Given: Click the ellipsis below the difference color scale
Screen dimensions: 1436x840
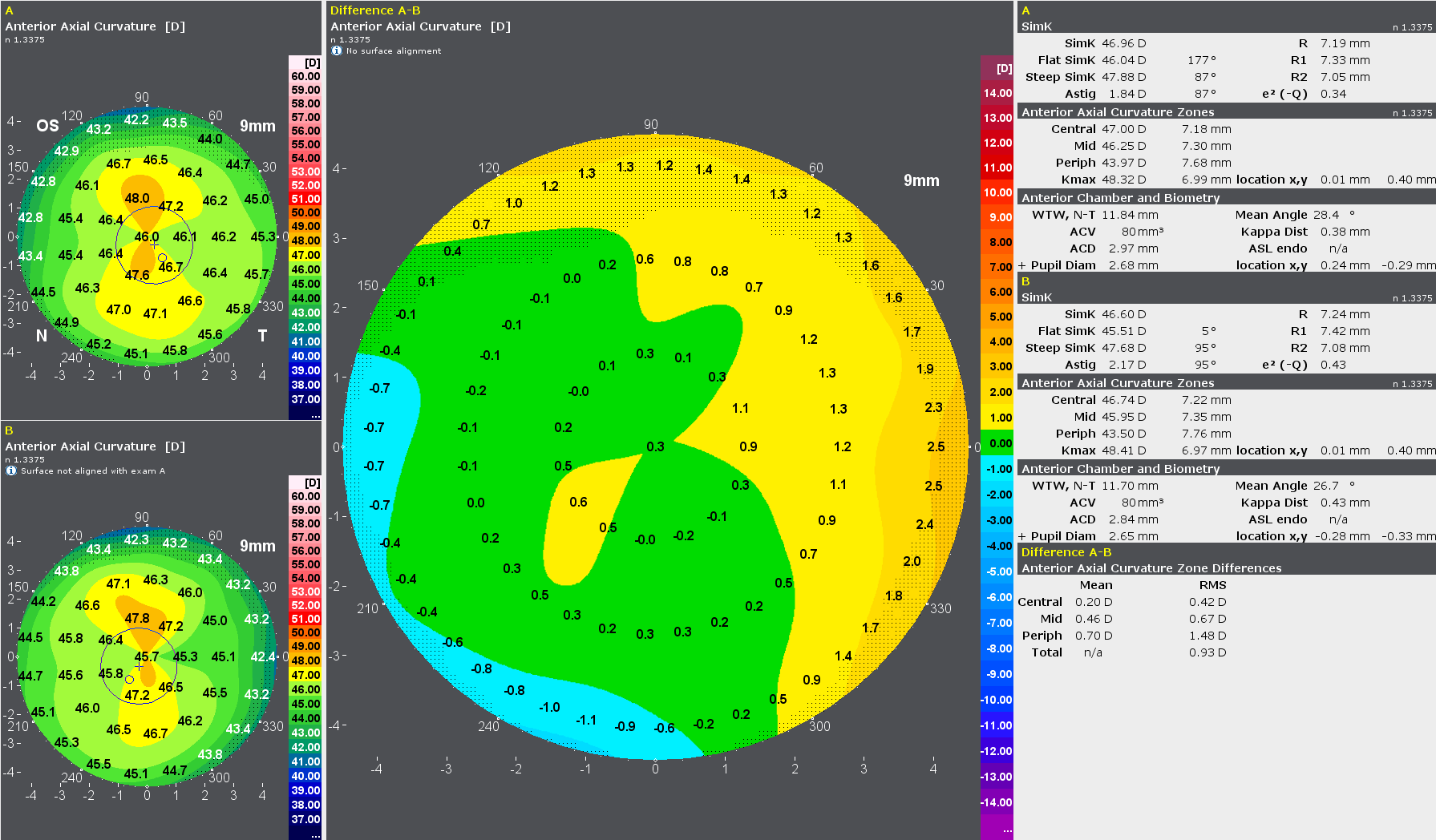Looking at the screenshot, I should point(1007,830).
